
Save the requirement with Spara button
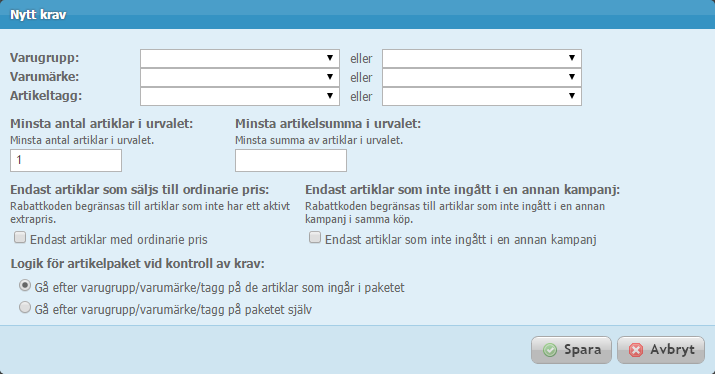click(571, 350)
